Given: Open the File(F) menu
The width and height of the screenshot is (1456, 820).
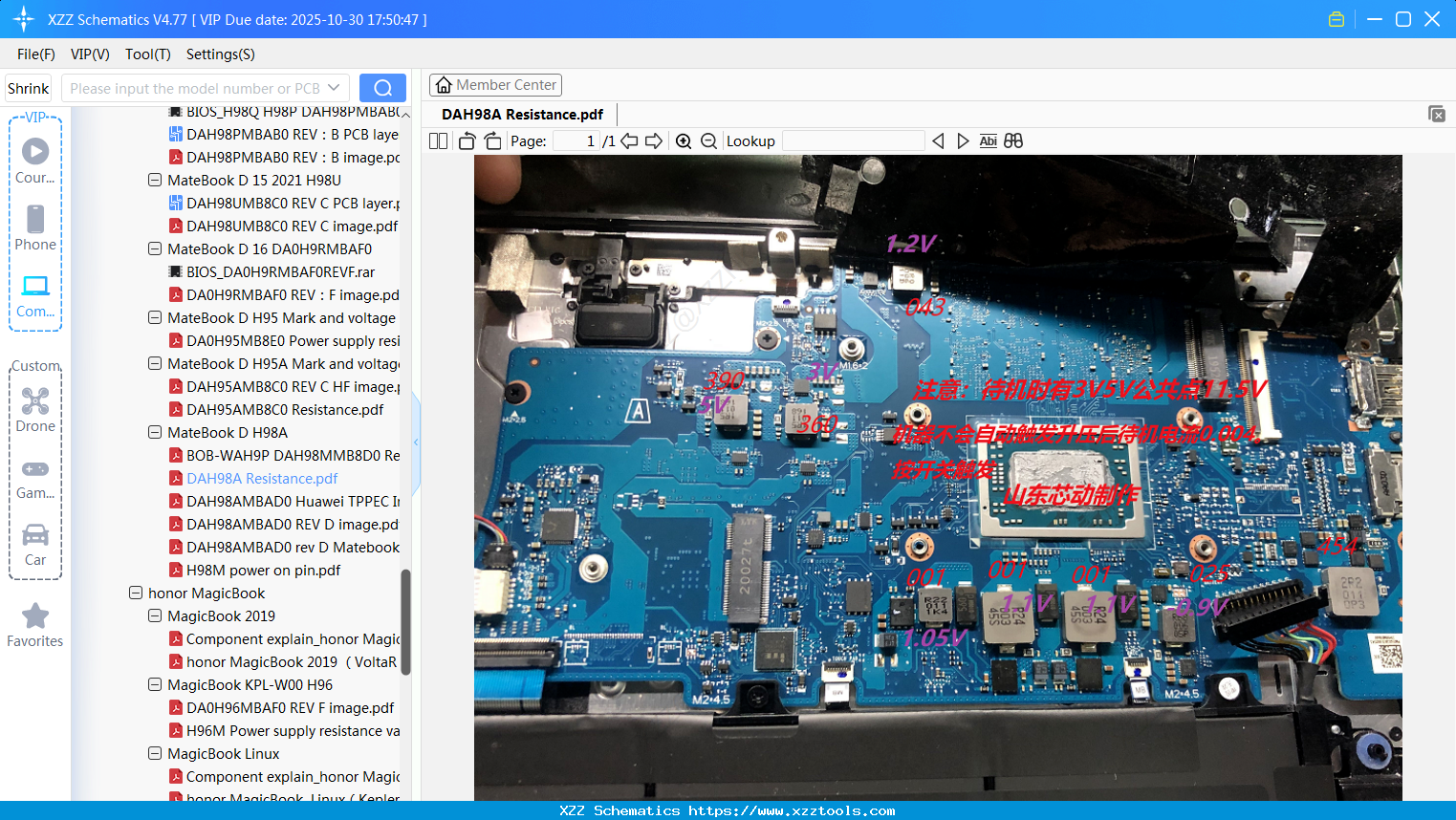Looking at the screenshot, I should [36, 54].
